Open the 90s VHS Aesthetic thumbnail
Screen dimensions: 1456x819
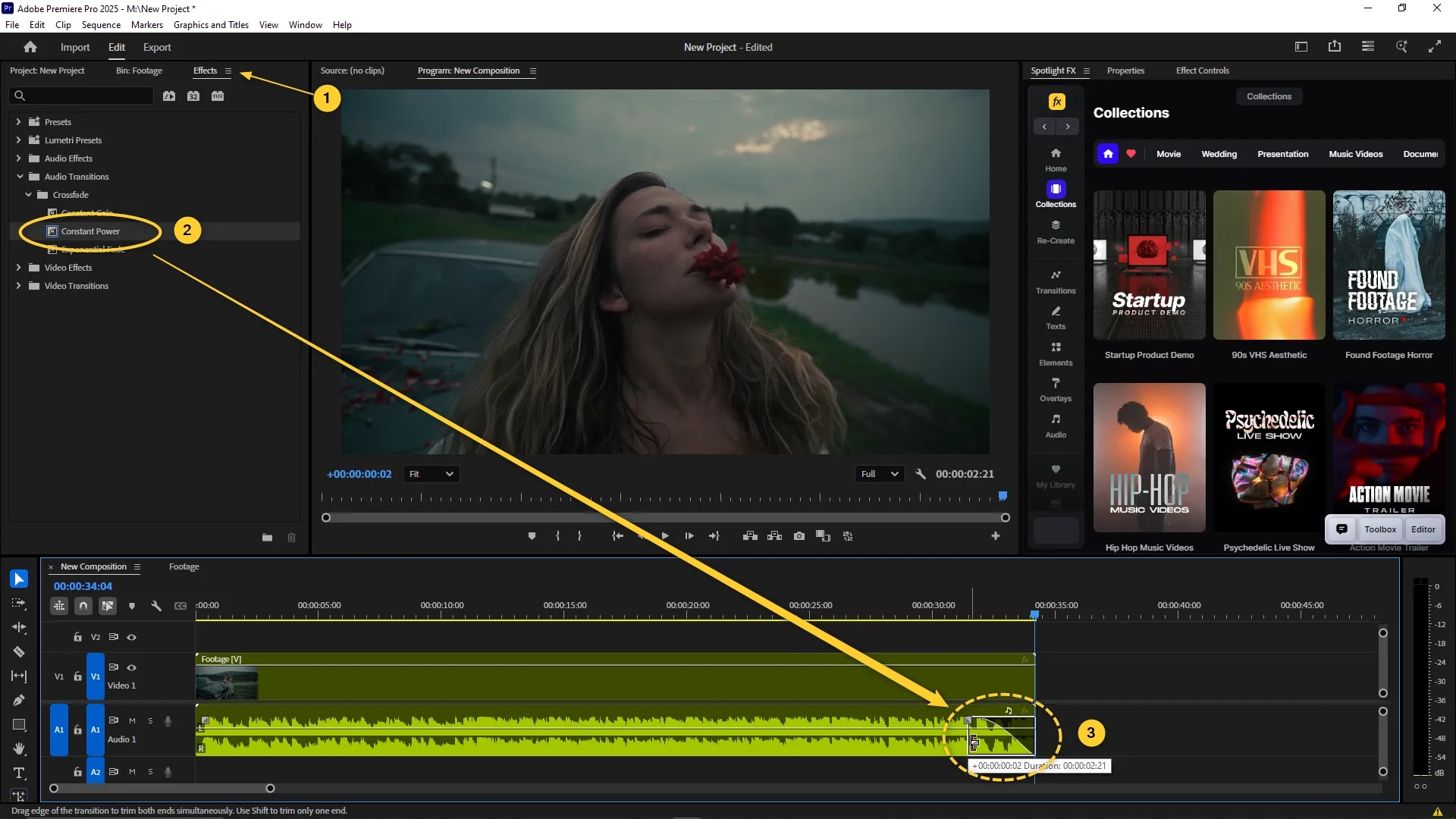coord(1269,265)
